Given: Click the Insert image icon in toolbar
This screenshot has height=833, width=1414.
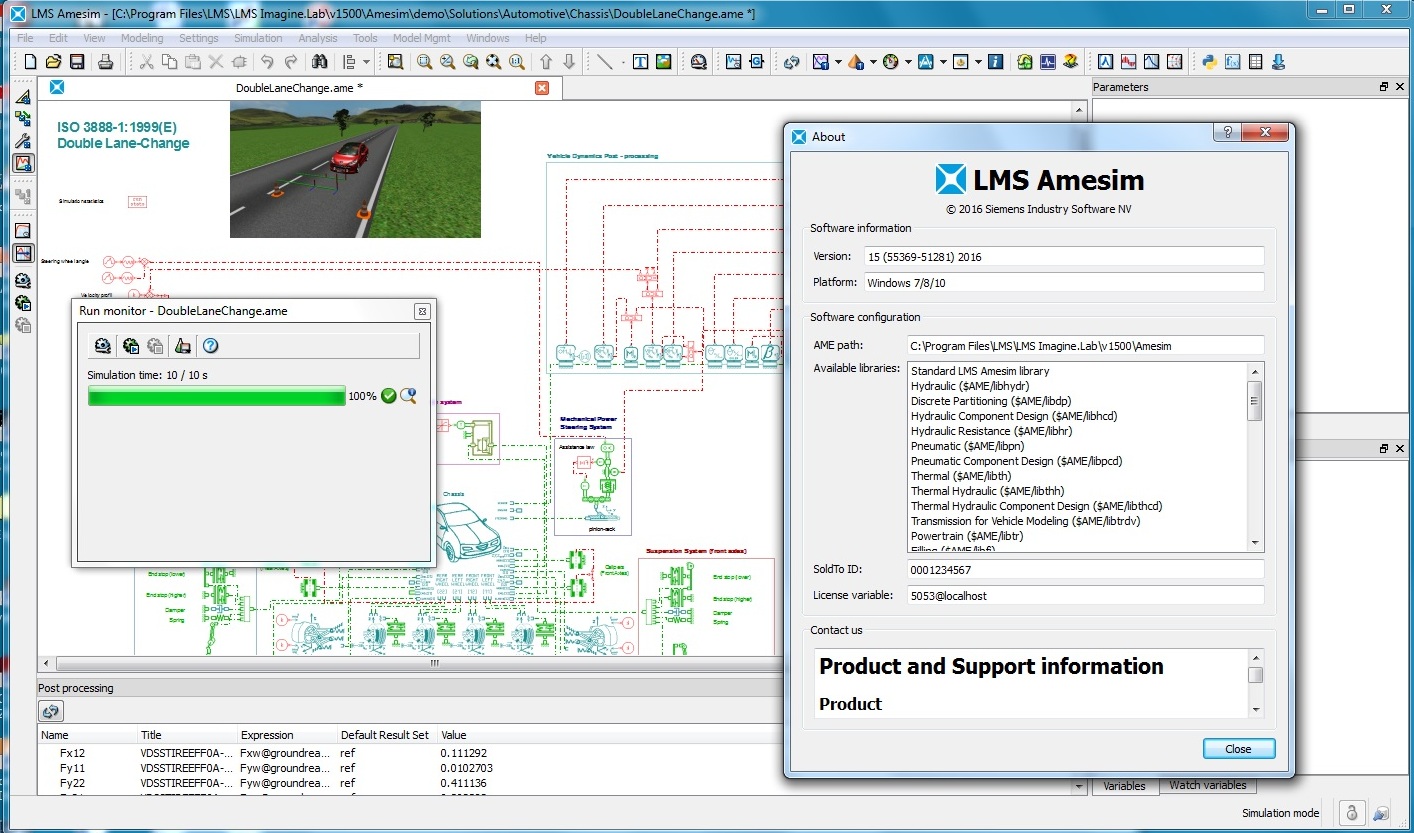Looking at the screenshot, I should click(x=663, y=62).
